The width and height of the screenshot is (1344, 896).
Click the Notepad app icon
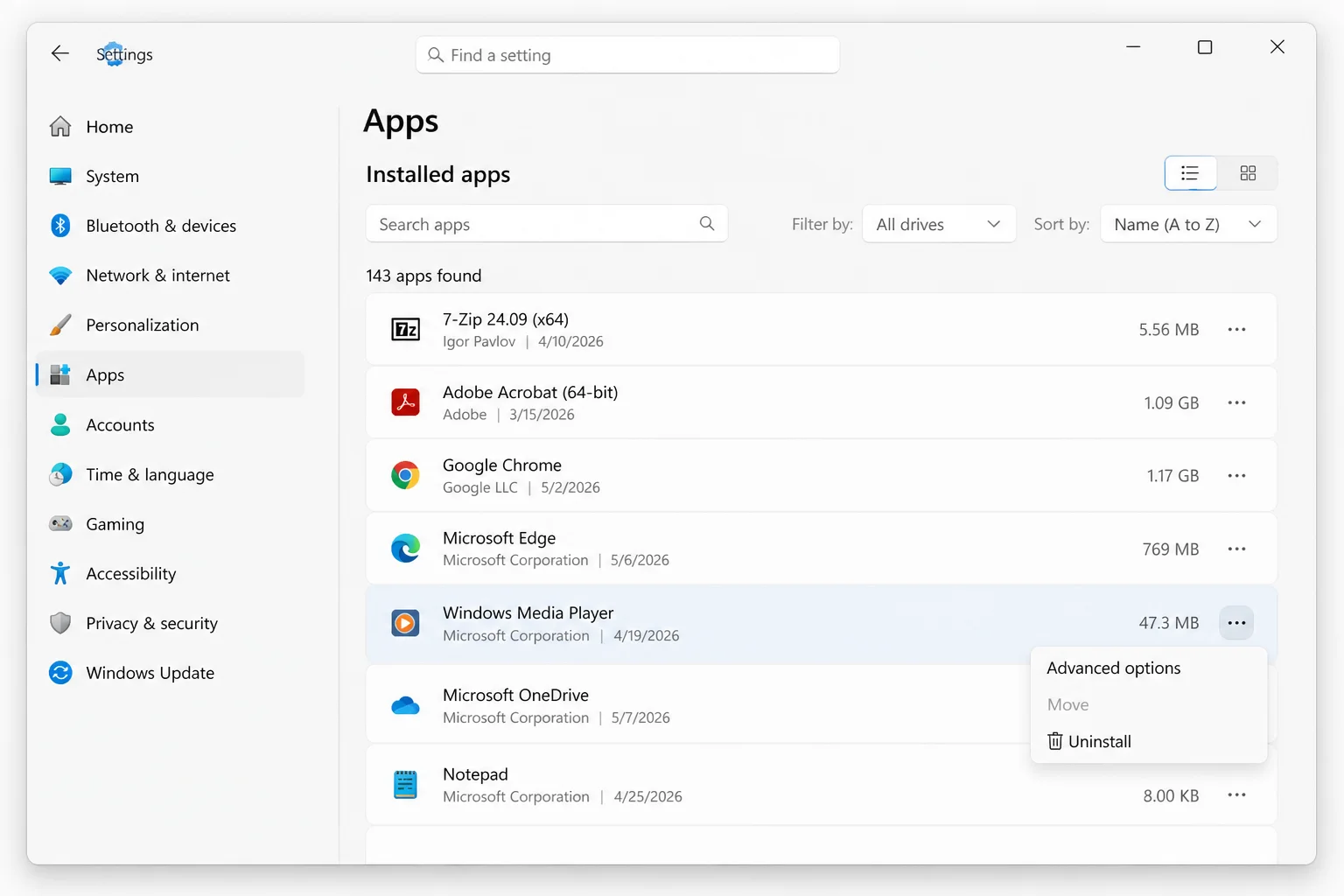click(405, 785)
